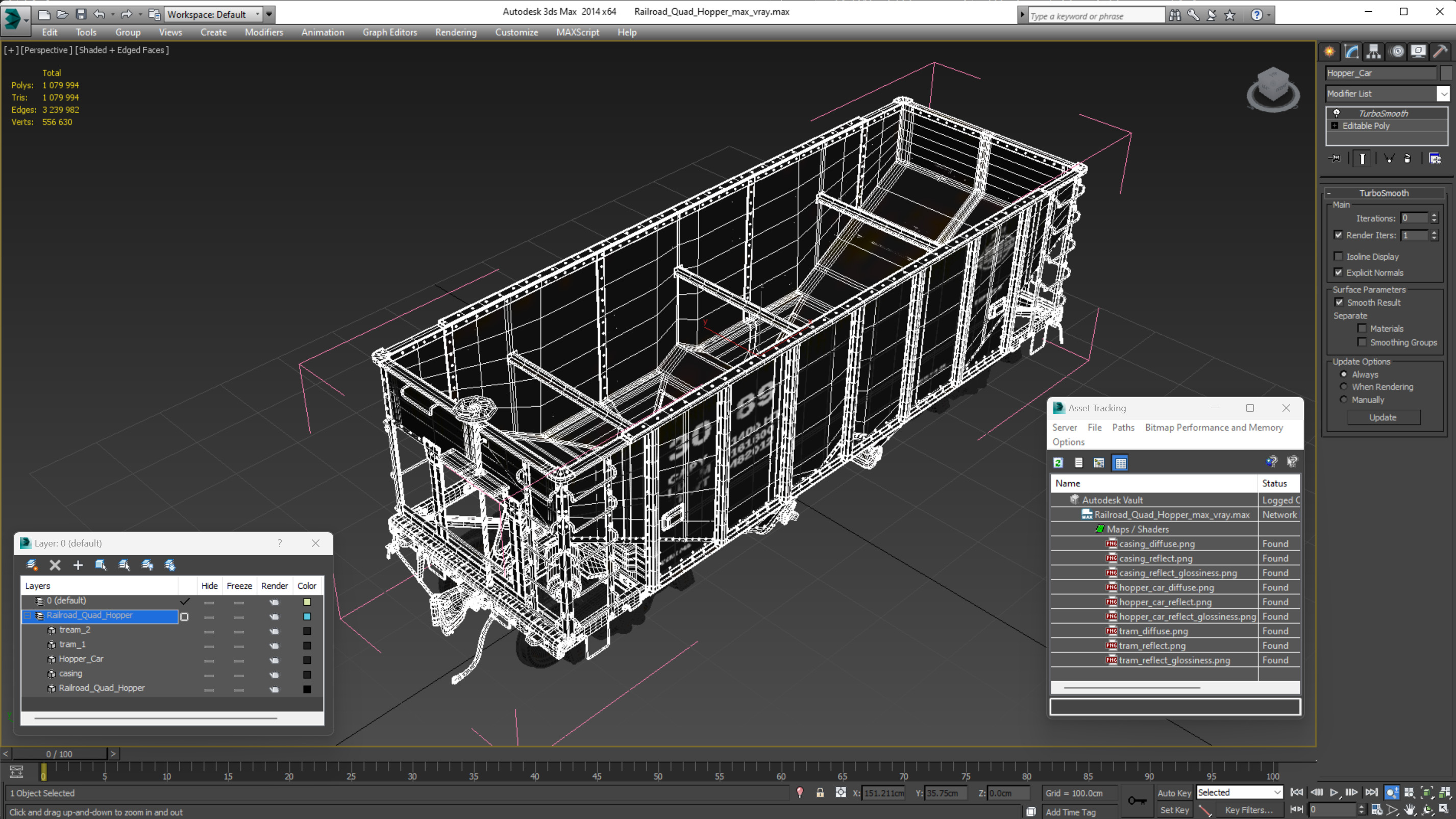Click Go To End playback button

(1371, 792)
